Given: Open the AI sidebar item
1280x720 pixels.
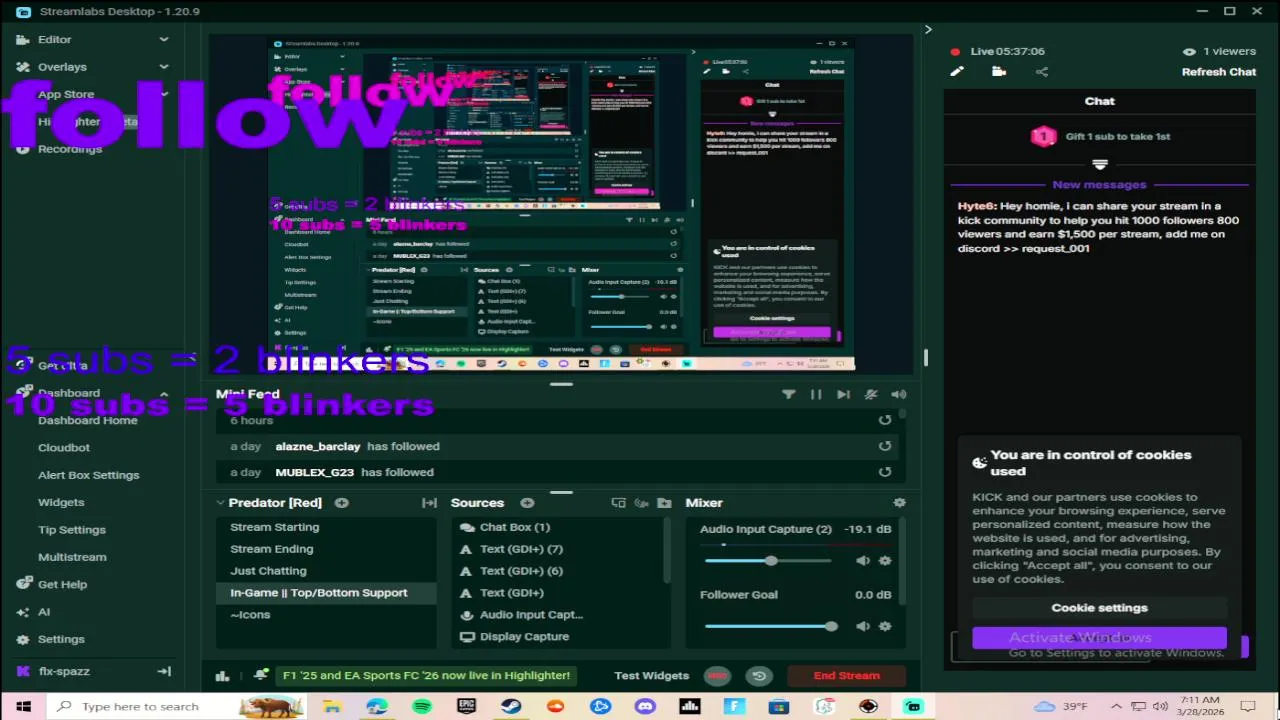Looking at the screenshot, I should 44,612.
